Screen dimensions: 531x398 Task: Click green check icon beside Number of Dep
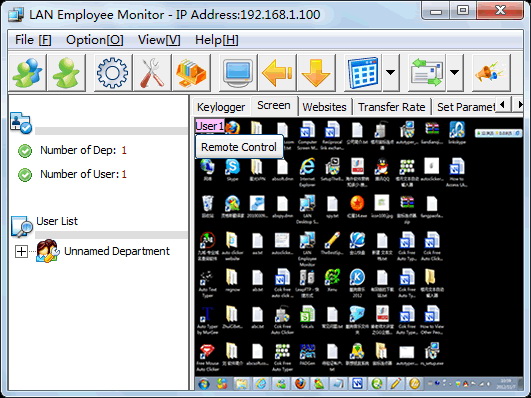click(x=25, y=151)
